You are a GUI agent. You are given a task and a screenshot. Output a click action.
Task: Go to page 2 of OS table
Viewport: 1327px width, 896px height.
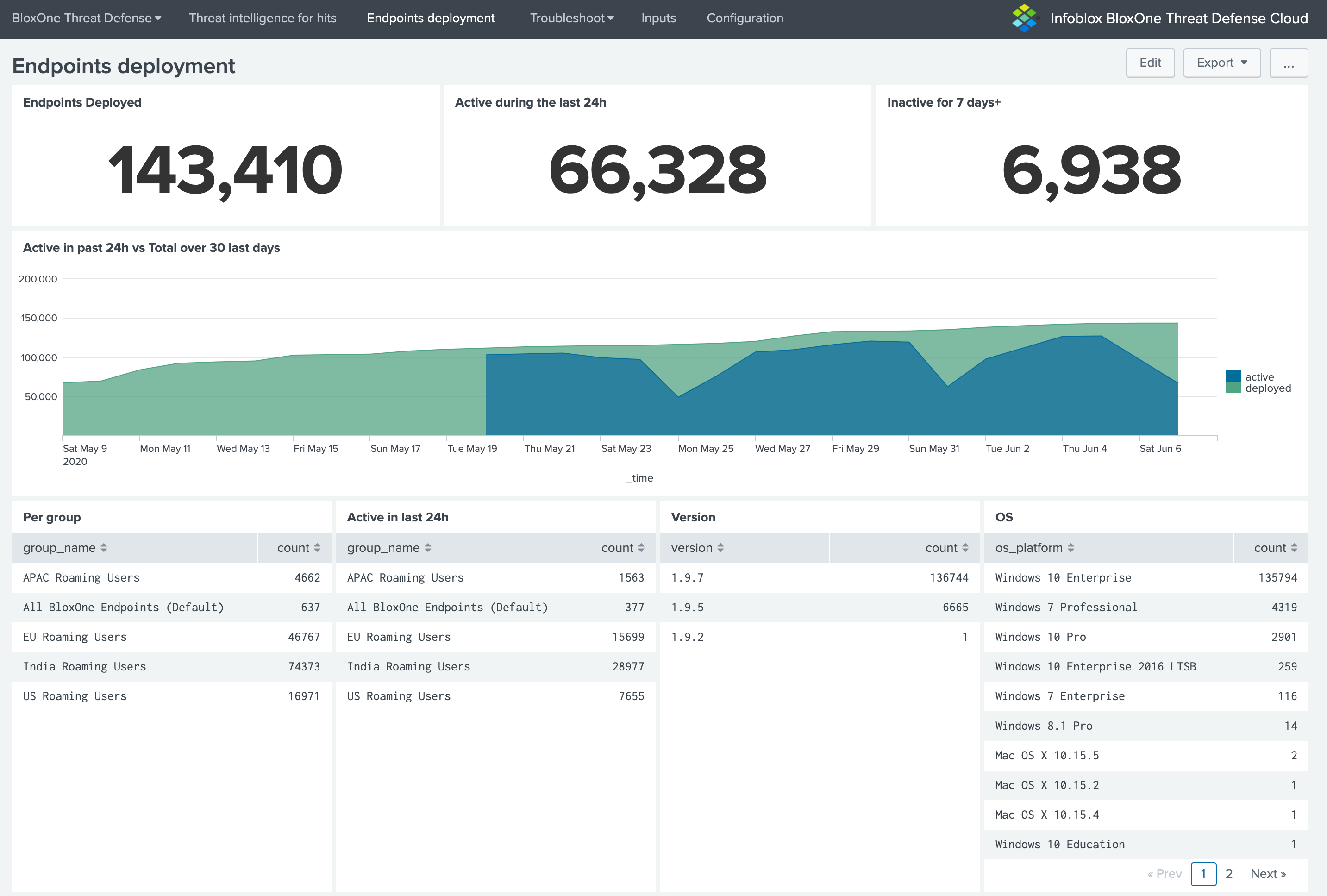[x=1229, y=874]
